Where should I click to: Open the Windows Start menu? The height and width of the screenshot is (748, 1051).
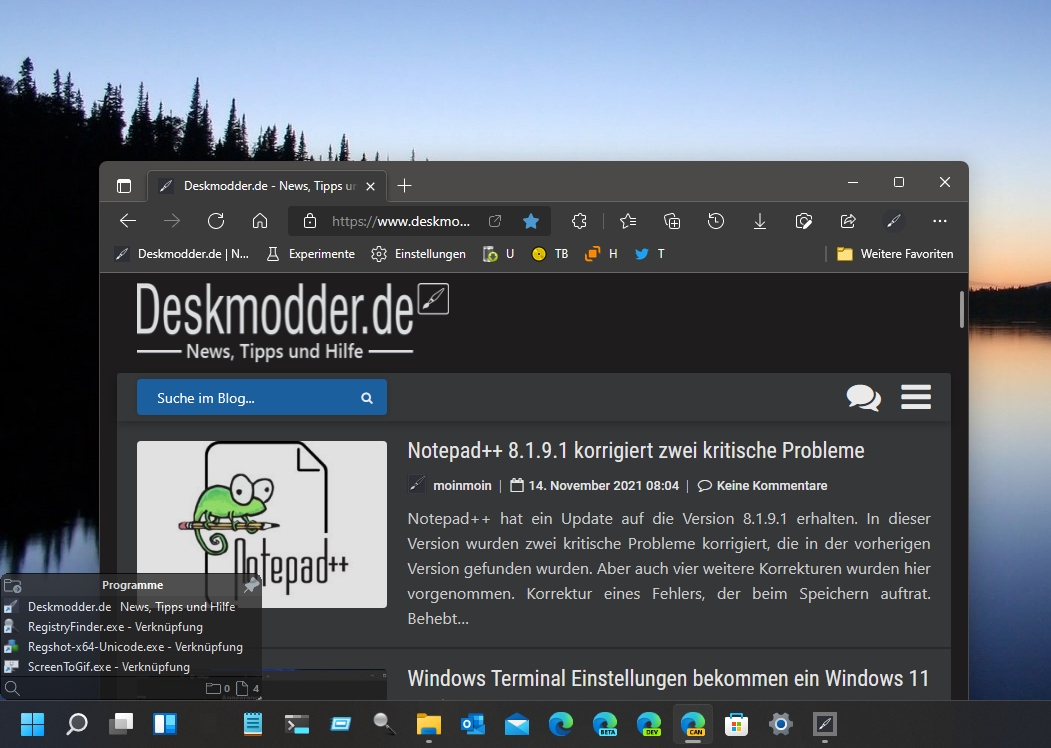32,724
